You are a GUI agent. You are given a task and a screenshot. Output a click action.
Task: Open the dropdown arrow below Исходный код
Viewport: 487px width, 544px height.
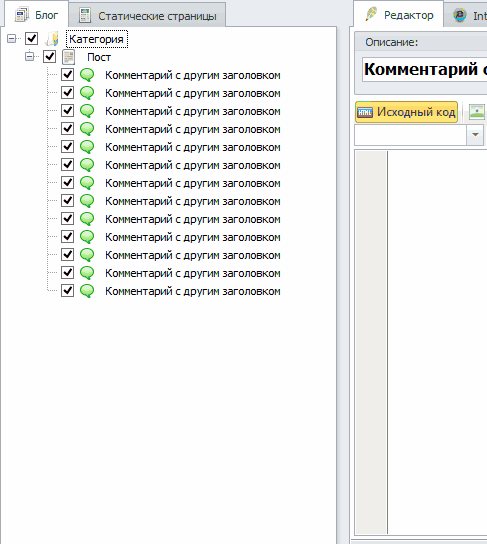pos(475,135)
